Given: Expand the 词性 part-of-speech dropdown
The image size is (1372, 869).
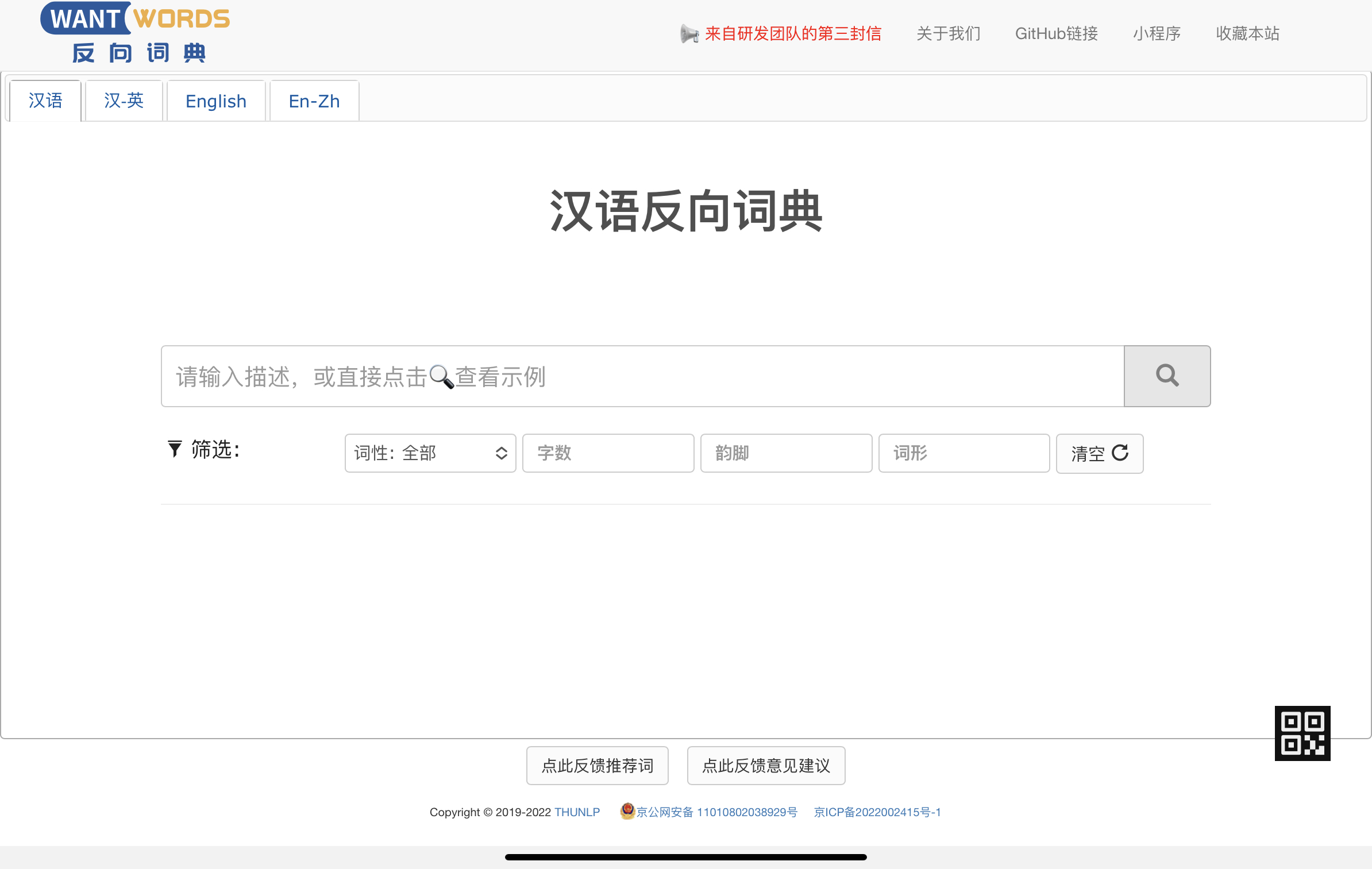Looking at the screenshot, I should tap(430, 453).
